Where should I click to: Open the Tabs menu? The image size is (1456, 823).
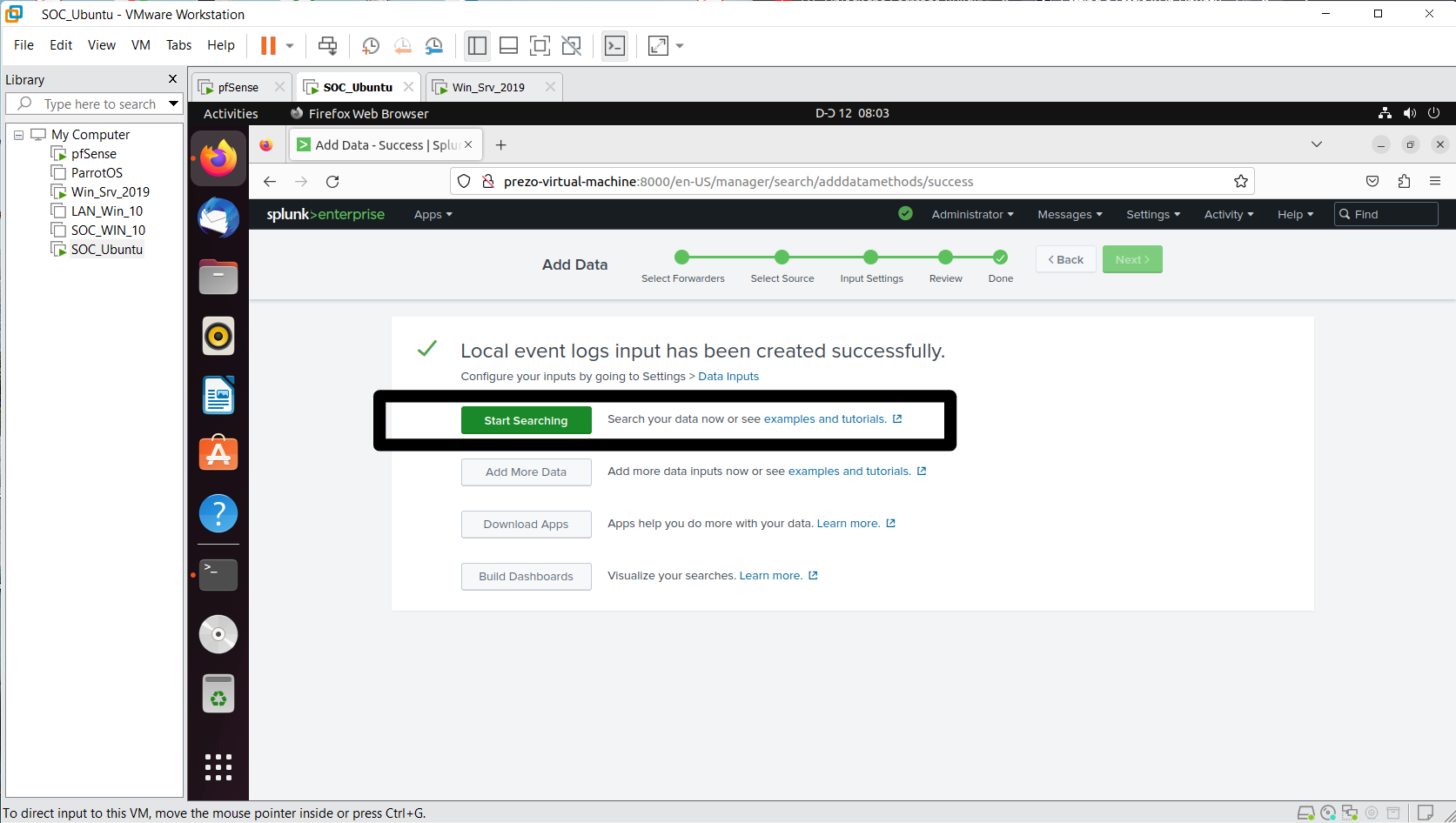[x=179, y=45]
